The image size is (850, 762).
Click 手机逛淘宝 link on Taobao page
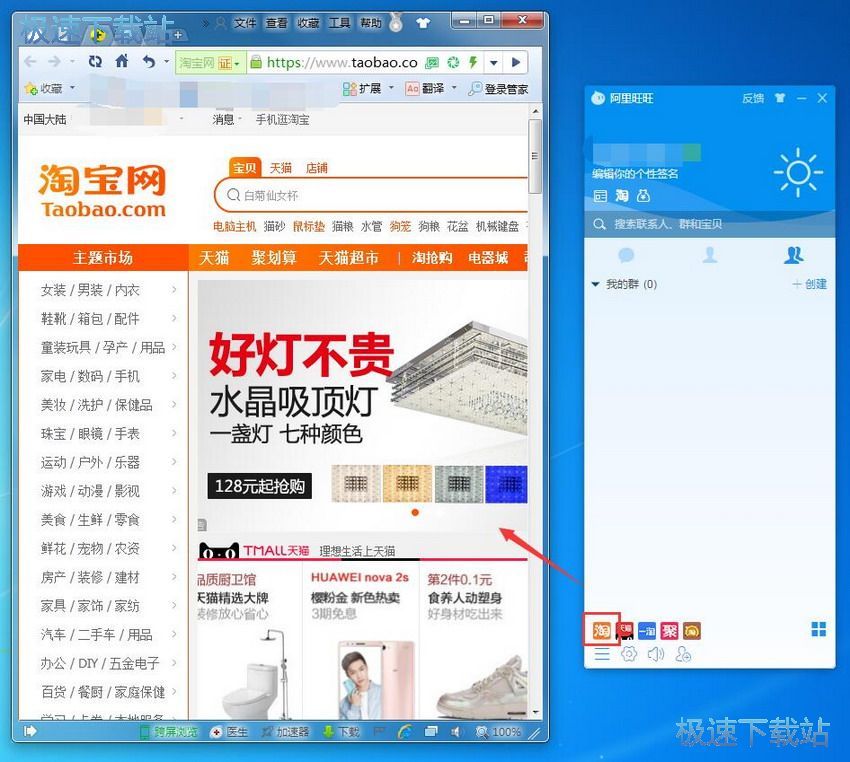pos(282,120)
